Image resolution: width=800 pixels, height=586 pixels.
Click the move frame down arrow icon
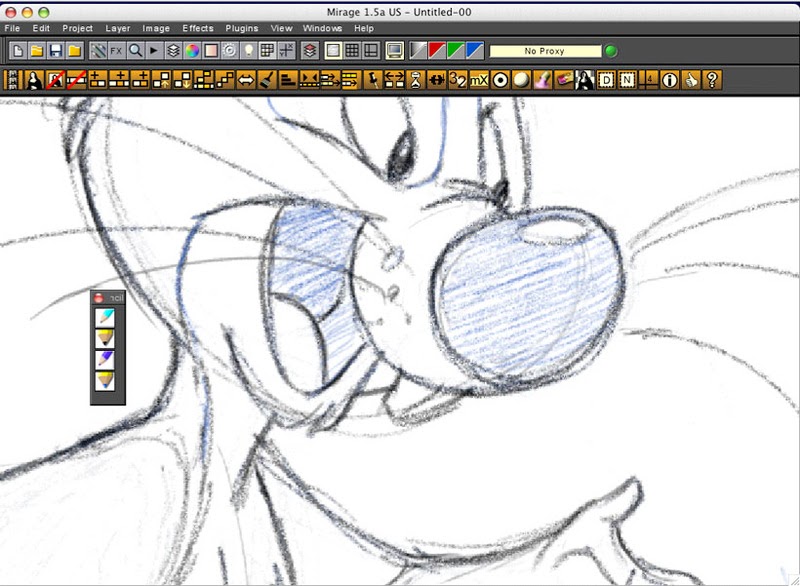point(182,80)
